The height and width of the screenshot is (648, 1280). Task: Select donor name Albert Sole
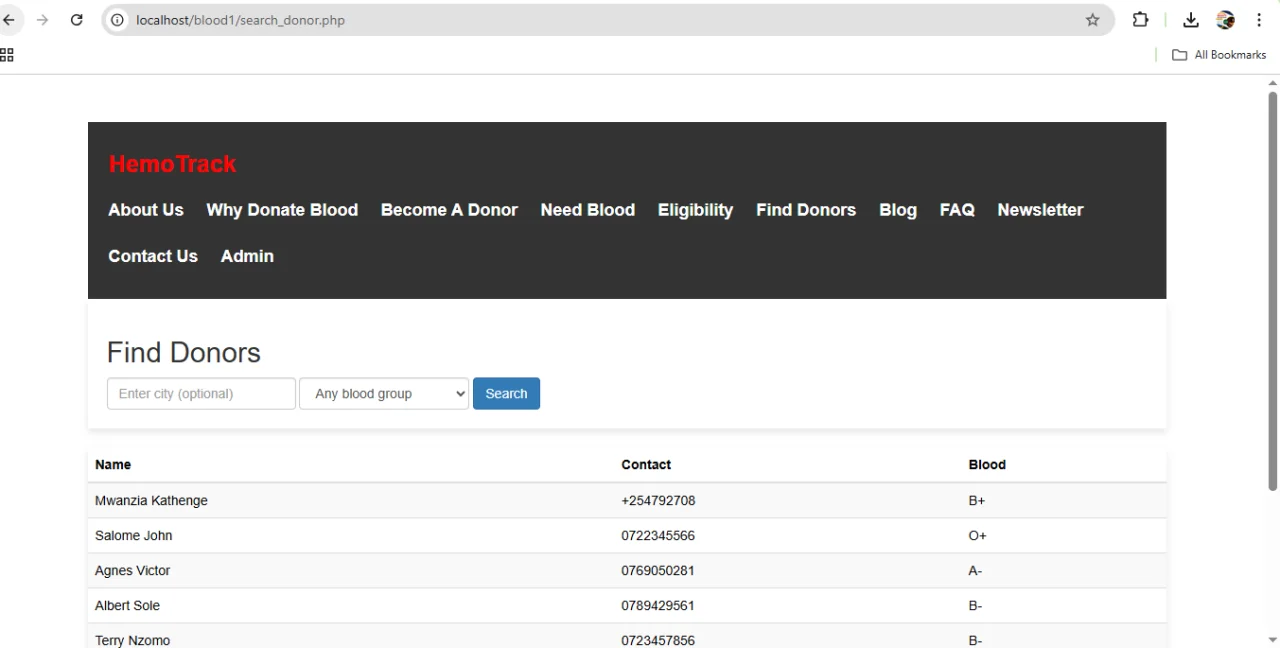coord(127,605)
